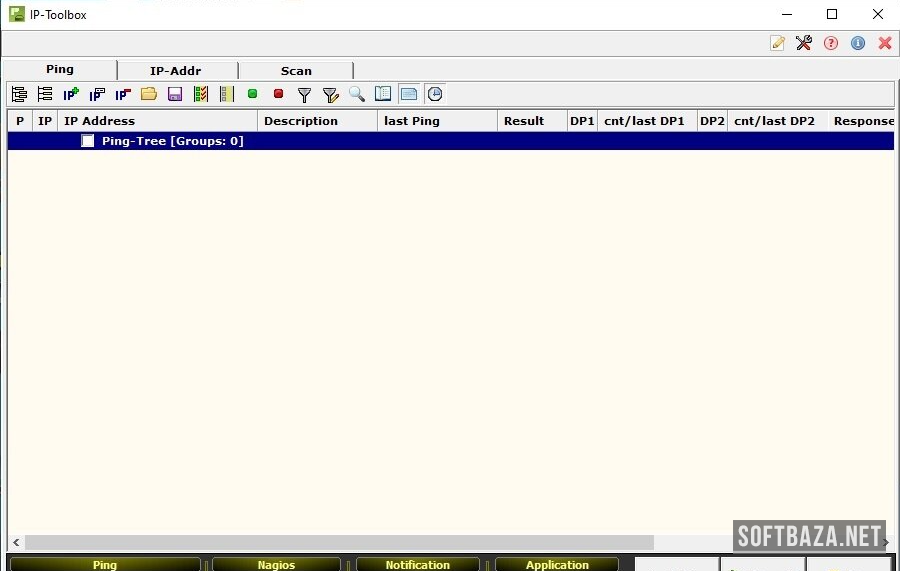Stop pinging with the red button icon
This screenshot has height=571, width=900.
click(x=278, y=94)
